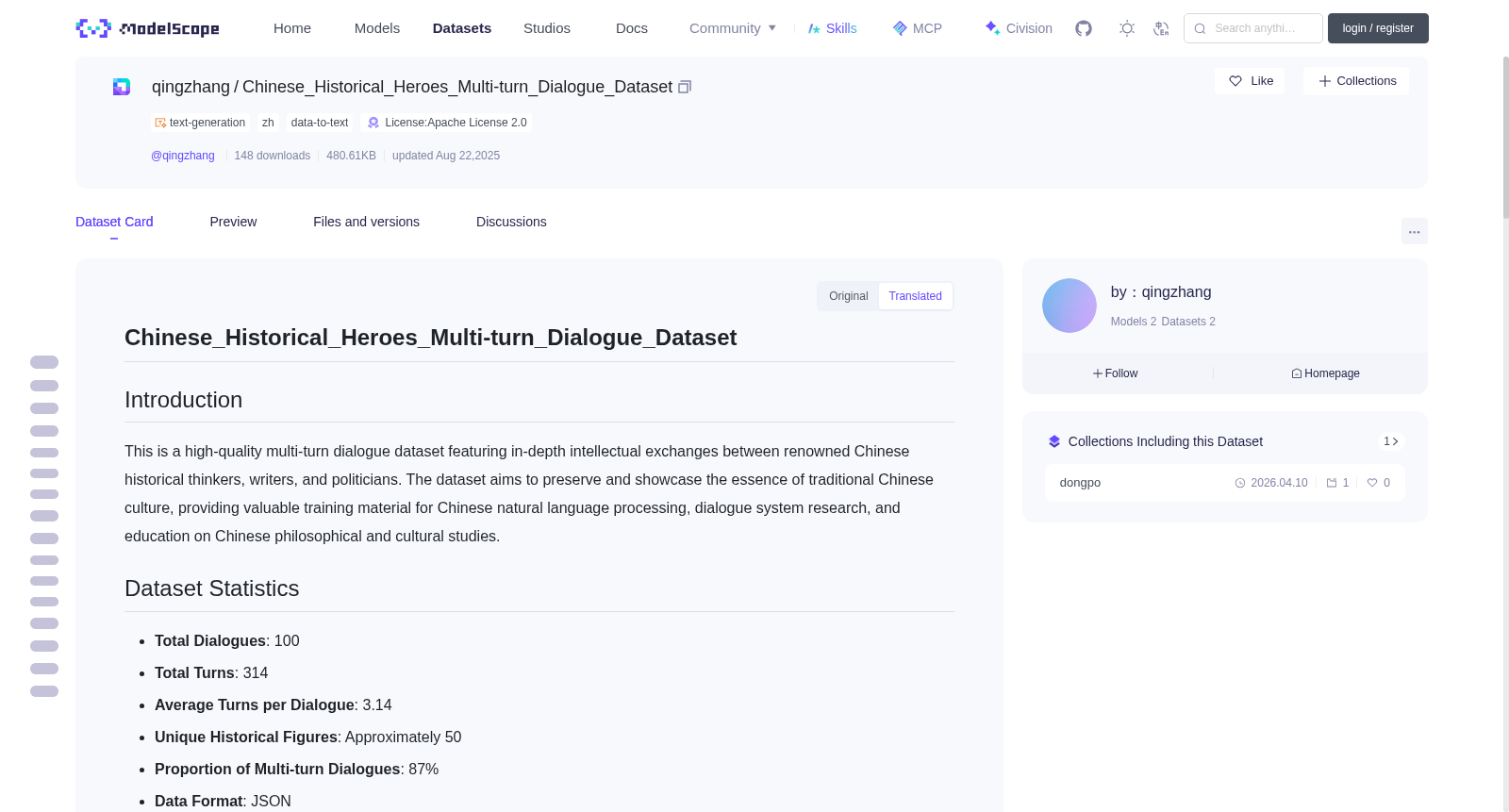The height and width of the screenshot is (812, 1509).
Task: Open the Discussions tab
Action: click(x=511, y=222)
